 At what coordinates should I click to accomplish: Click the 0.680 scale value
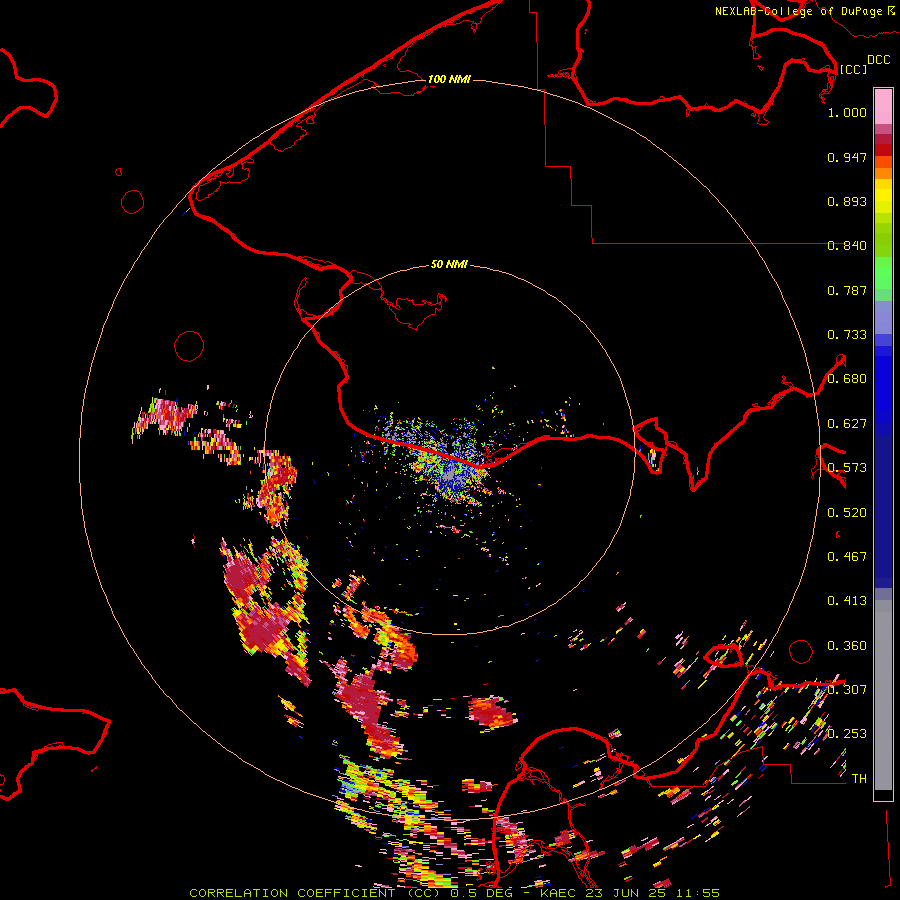point(847,379)
